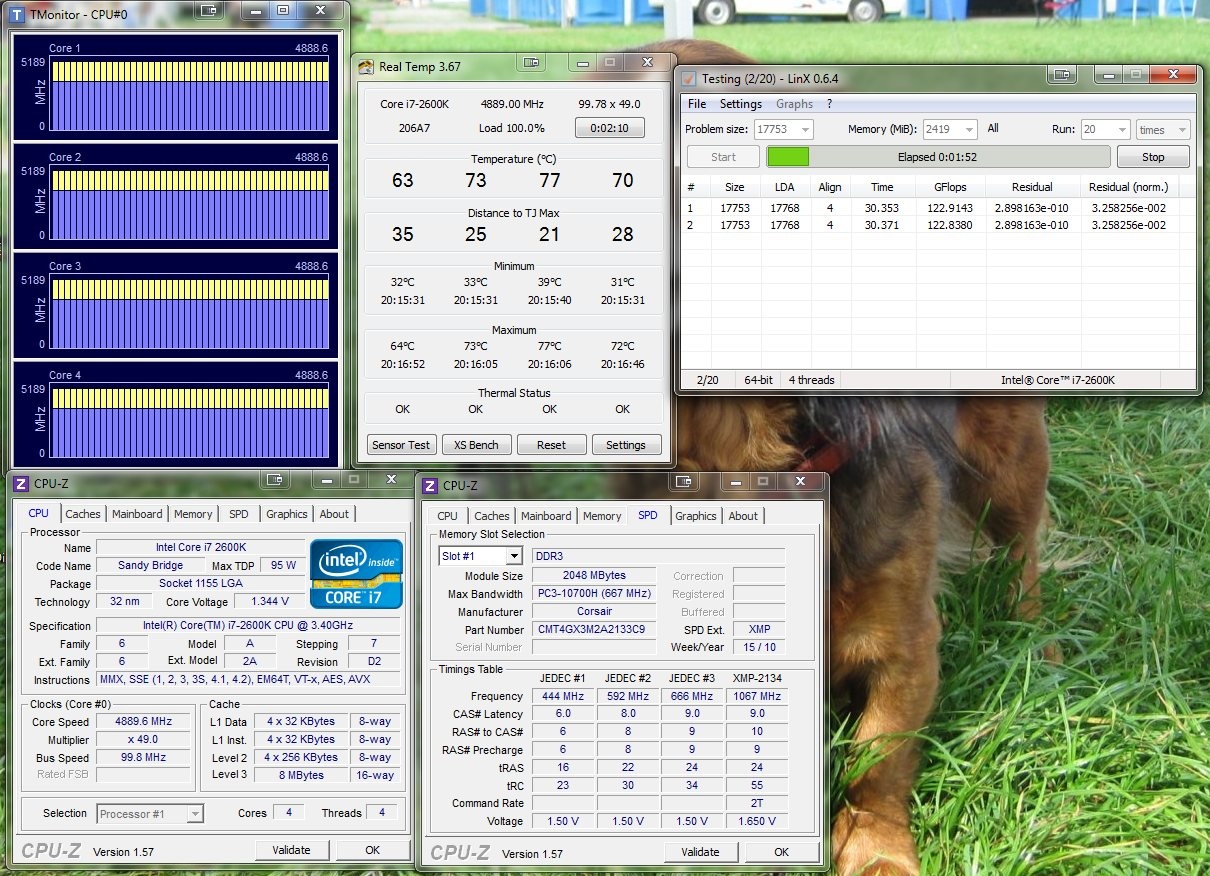Click the Reset button in Real Temp

coord(551,445)
